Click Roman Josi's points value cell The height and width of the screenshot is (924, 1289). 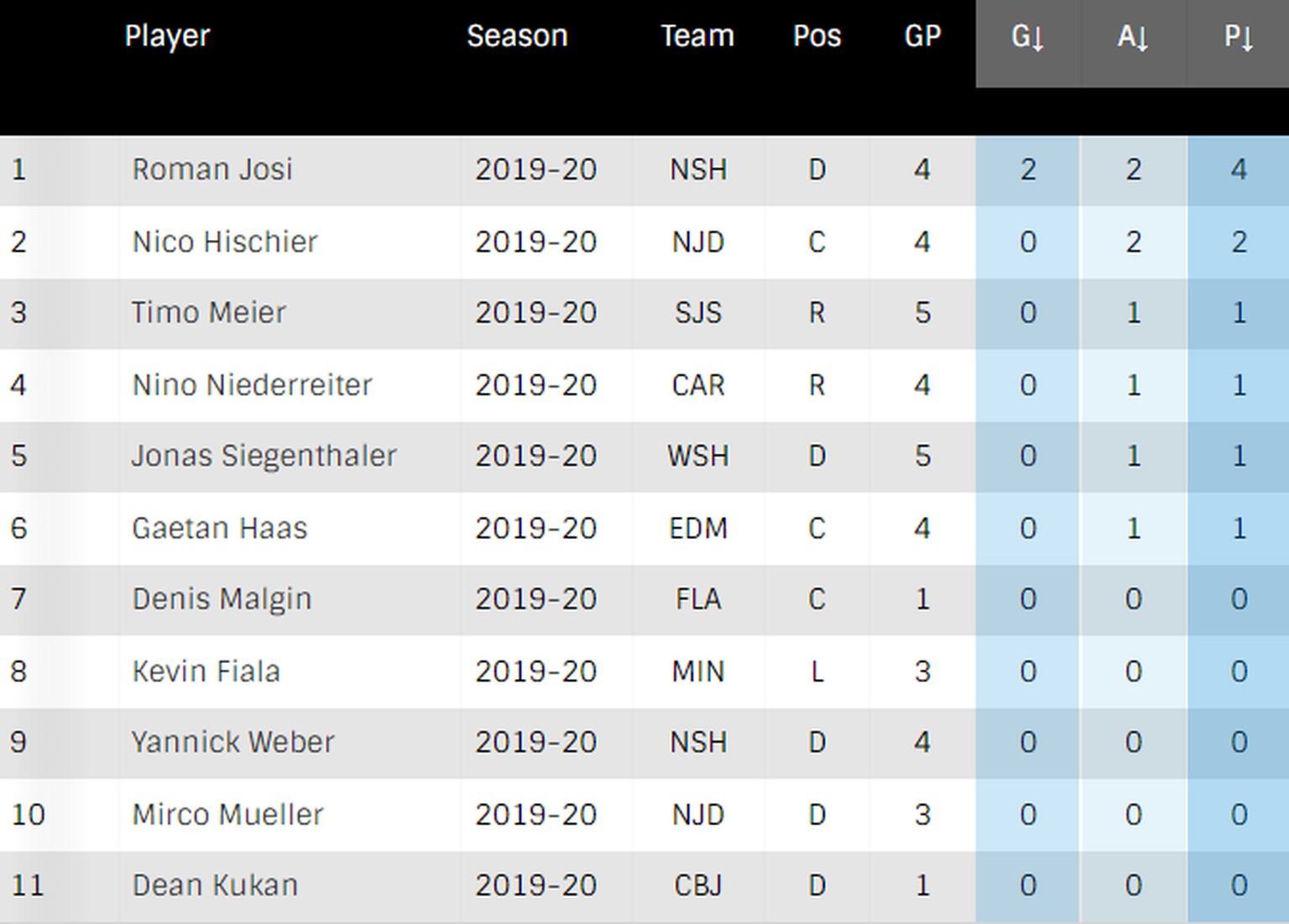click(x=1238, y=170)
